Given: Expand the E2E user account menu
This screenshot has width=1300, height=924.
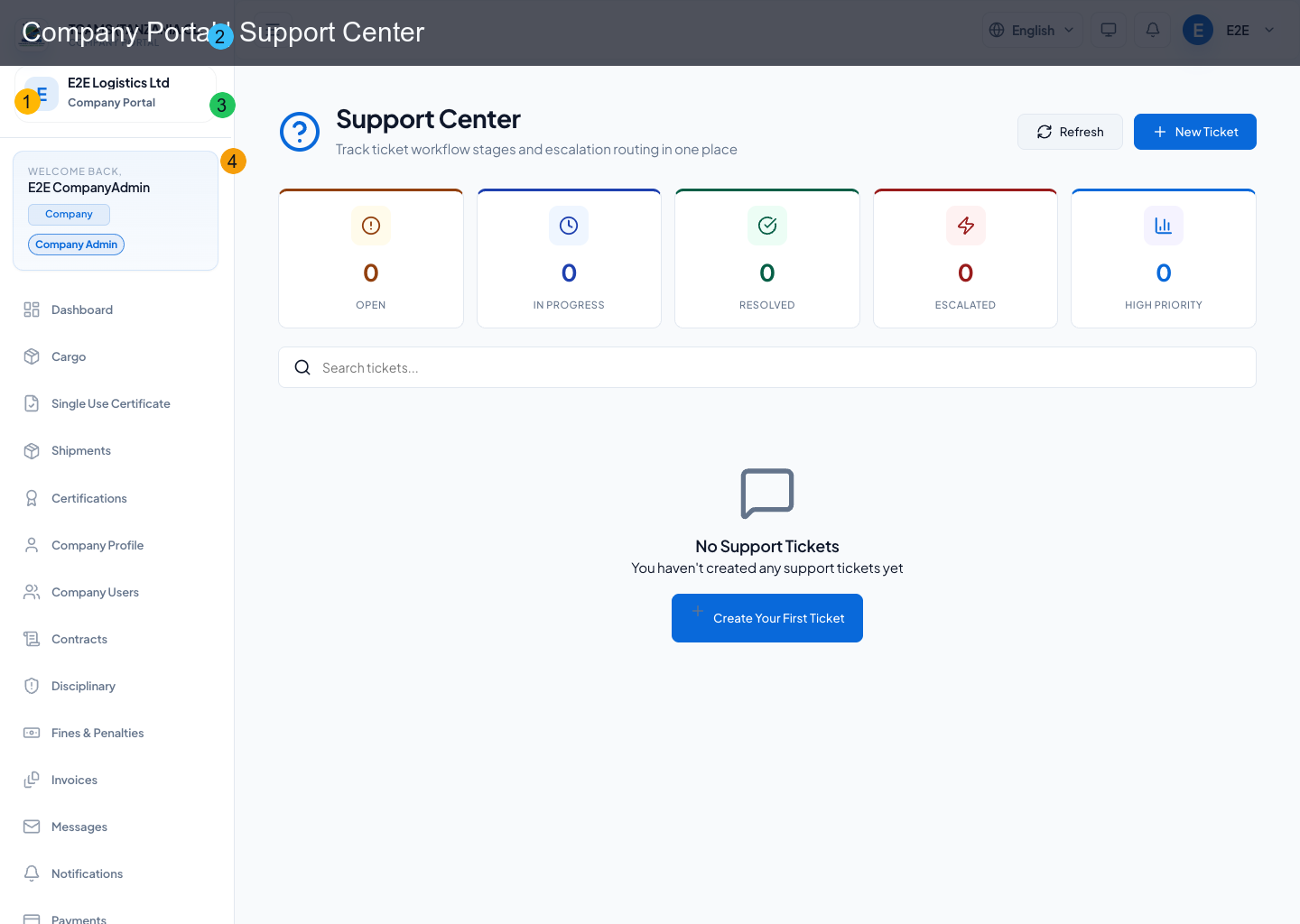Looking at the screenshot, I should [1230, 30].
